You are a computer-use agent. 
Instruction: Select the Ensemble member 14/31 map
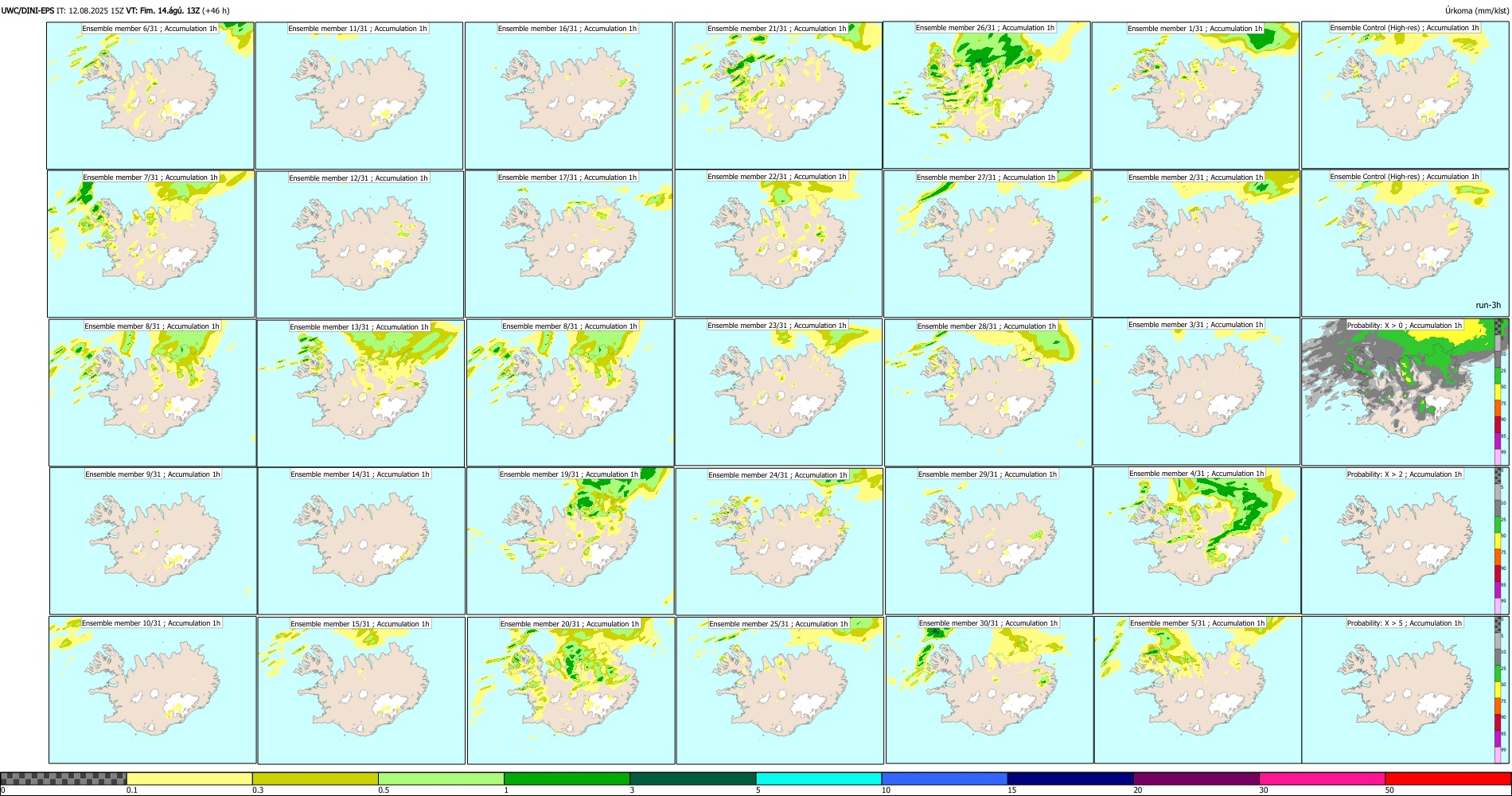(361, 540)
